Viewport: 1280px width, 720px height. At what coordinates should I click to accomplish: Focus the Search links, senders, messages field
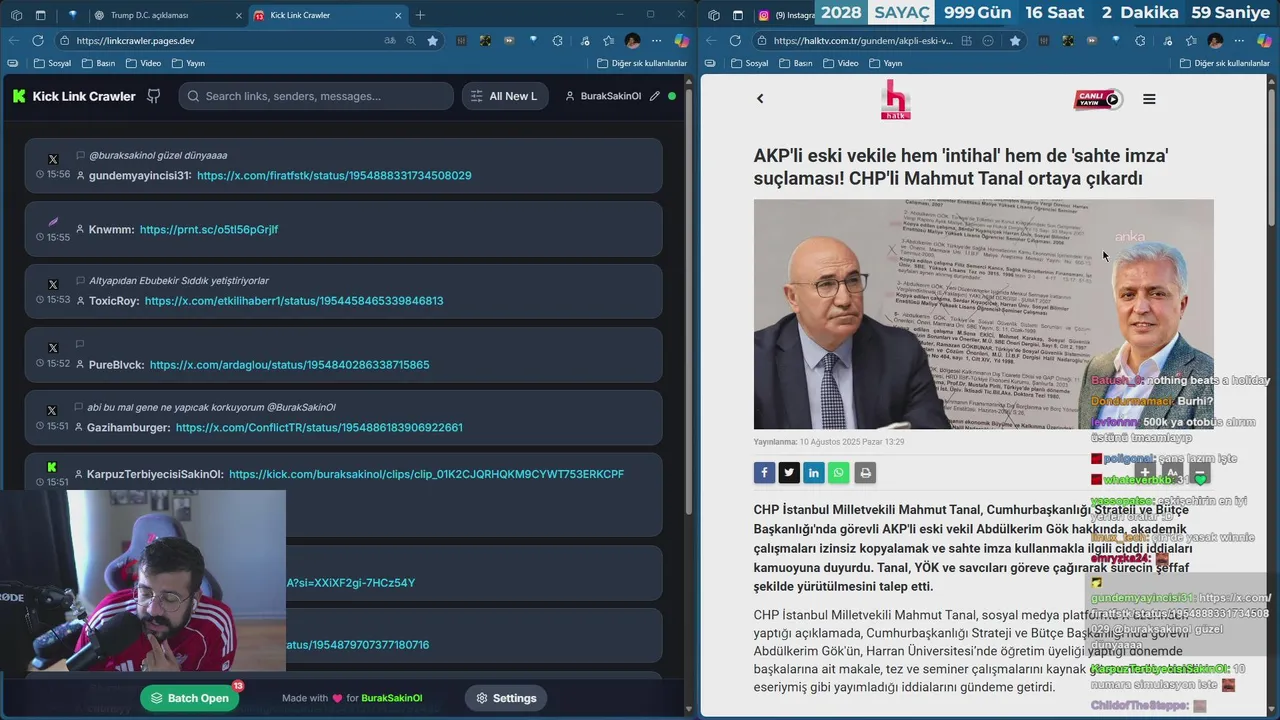coord(317,96)
